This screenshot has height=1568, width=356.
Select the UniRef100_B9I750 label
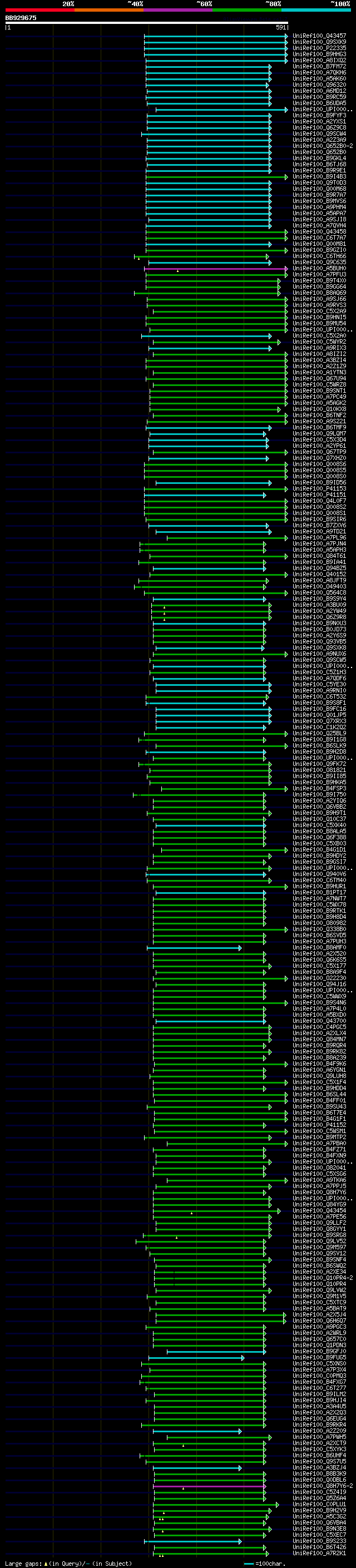click(x=319, y=795)
